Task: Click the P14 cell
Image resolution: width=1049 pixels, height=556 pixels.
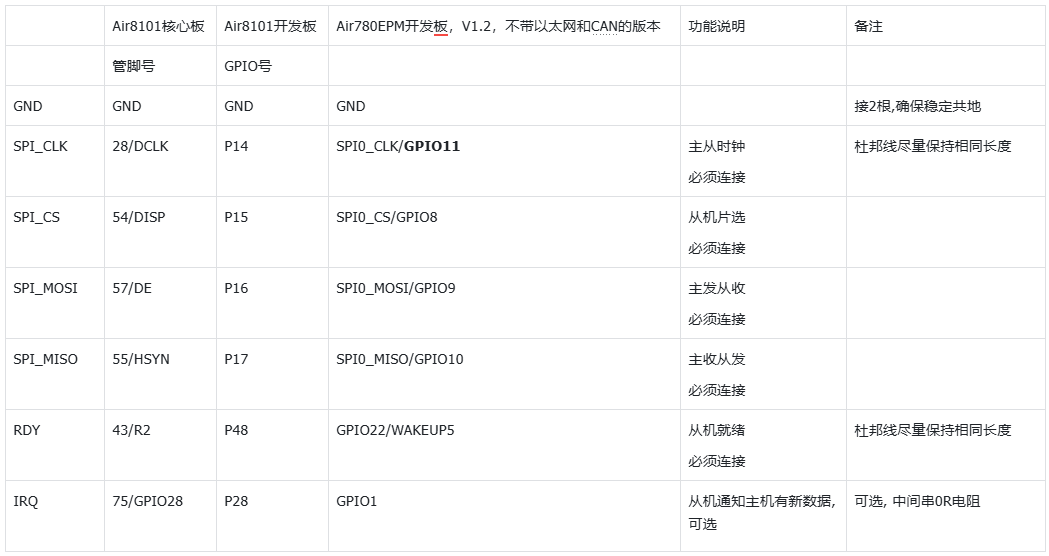Action: (x=272, y=161)
